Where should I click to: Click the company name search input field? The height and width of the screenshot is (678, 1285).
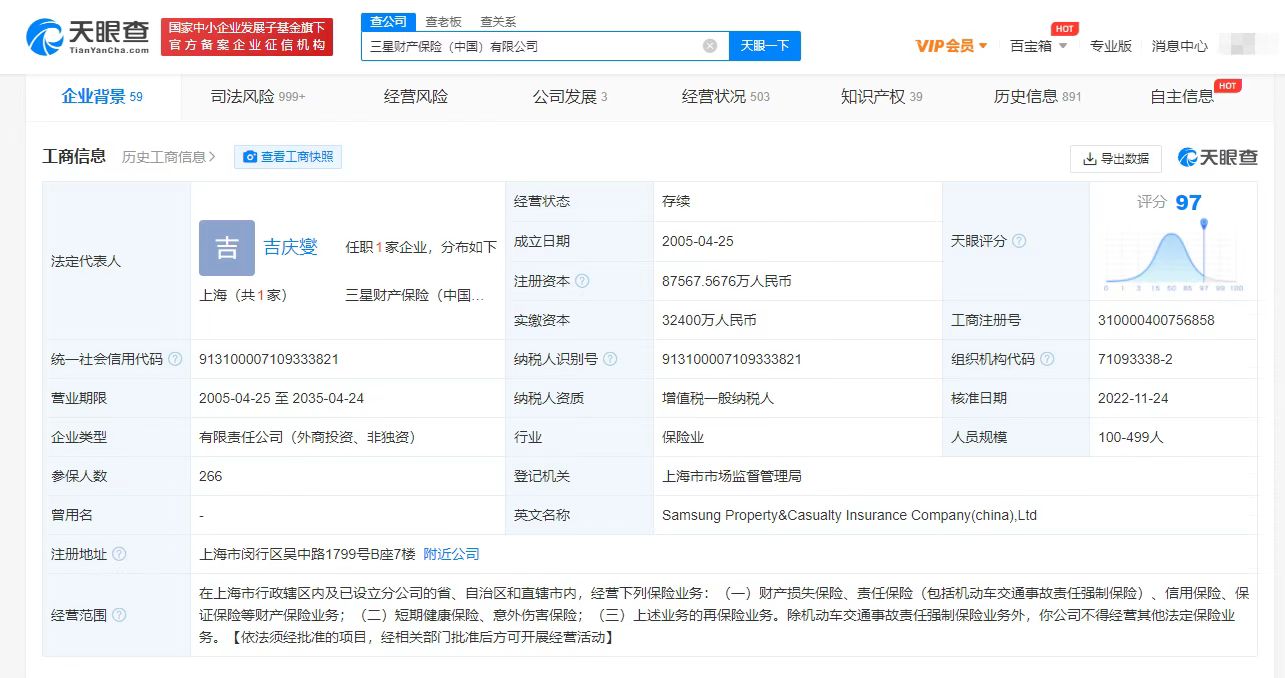[540, 45]
